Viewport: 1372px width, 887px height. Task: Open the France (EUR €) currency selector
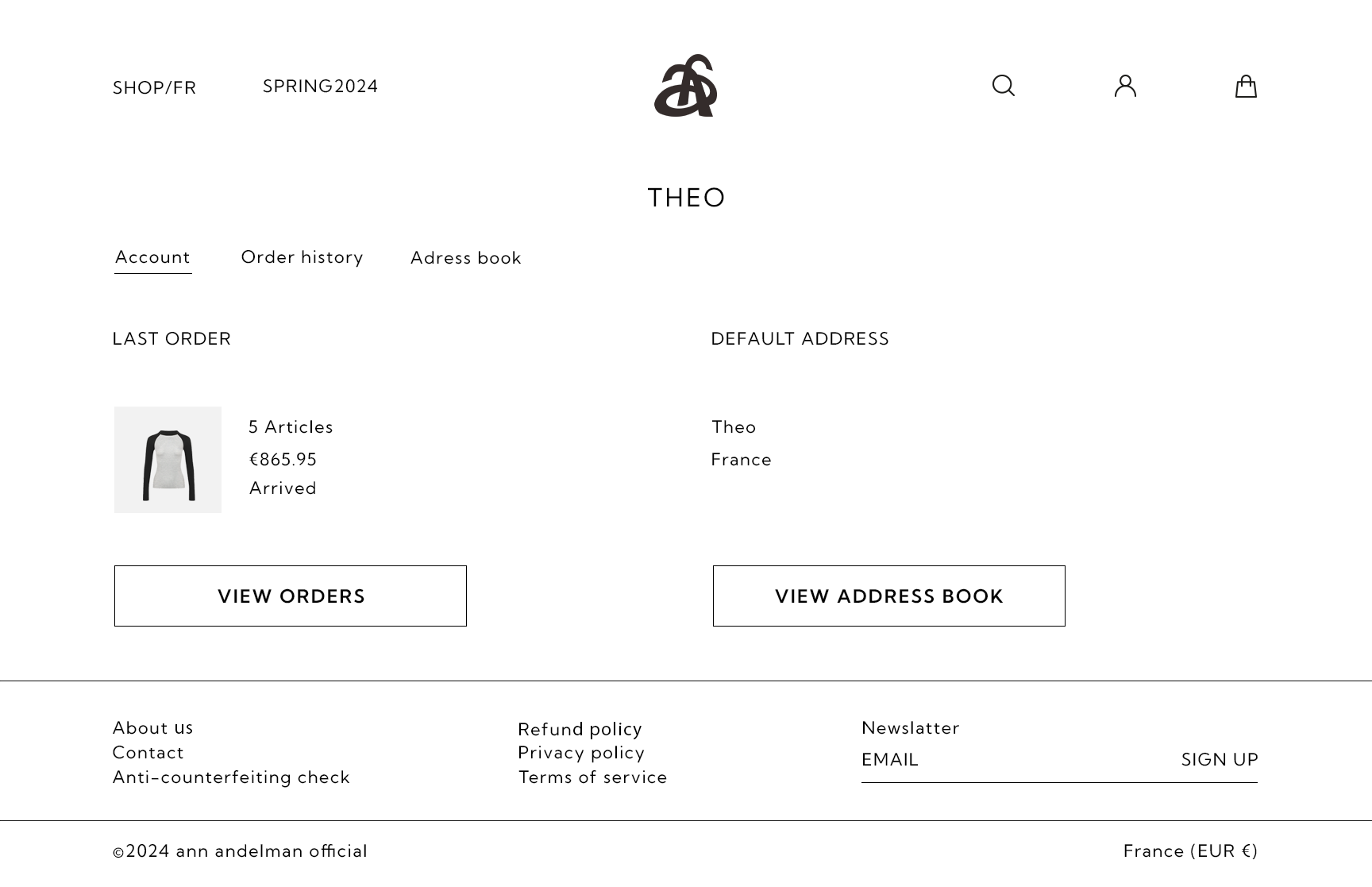pyautogui.click(x=1190, y=851)
